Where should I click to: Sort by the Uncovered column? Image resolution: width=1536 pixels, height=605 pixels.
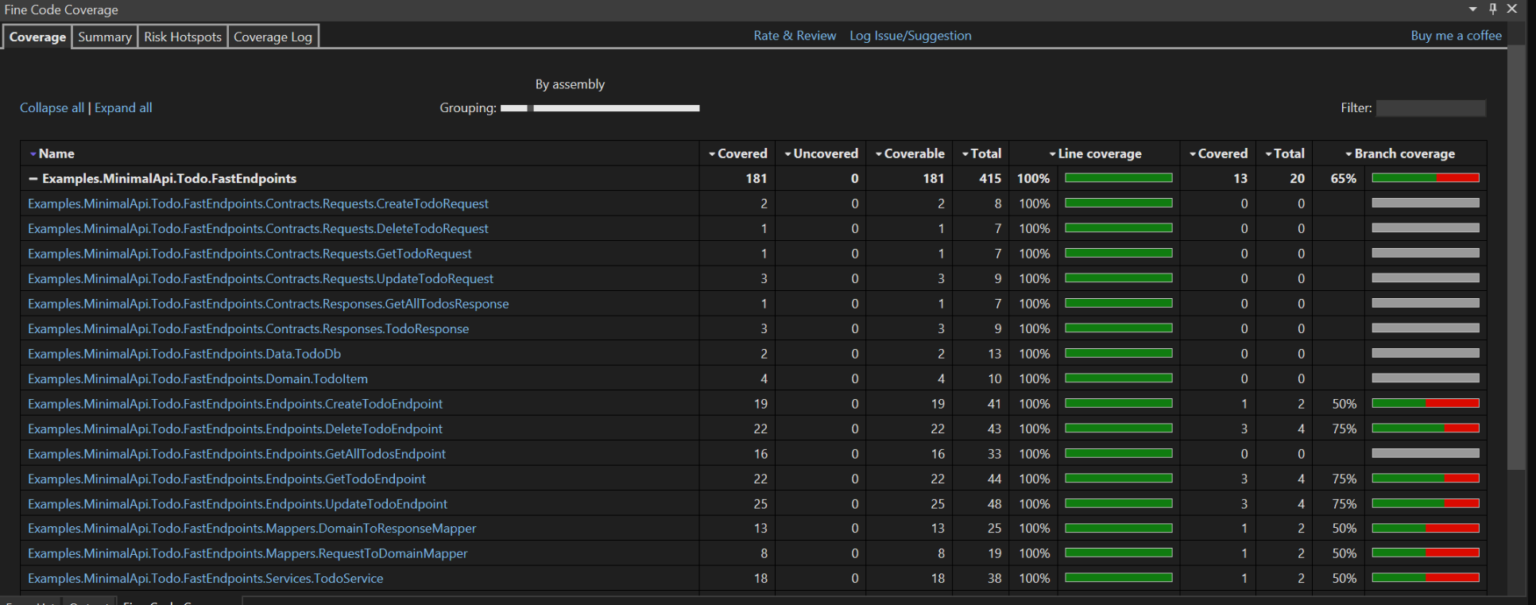click(825, 154)
